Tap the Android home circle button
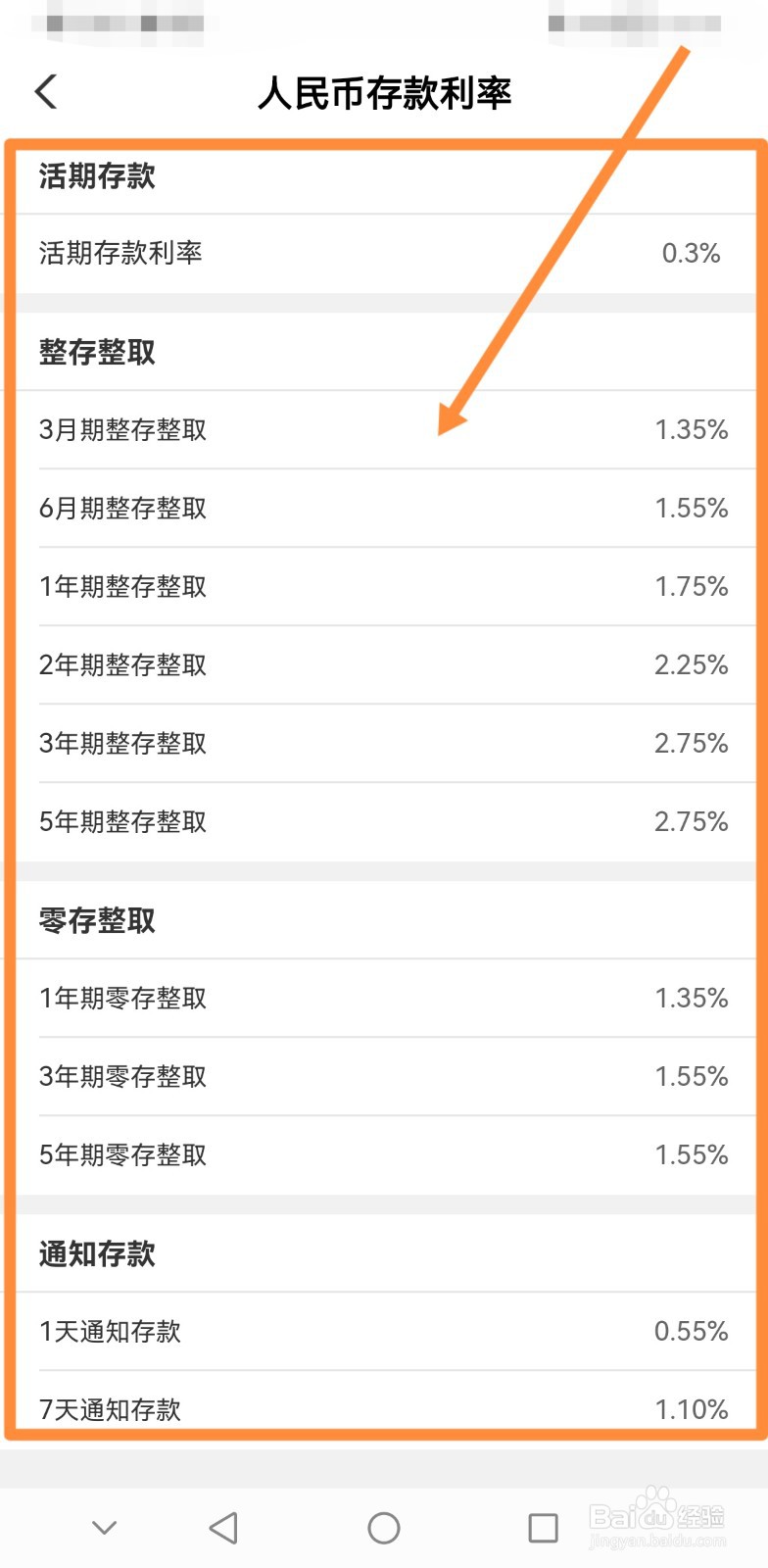The height and width of the screenshot is (1568, 768). 383,1527
